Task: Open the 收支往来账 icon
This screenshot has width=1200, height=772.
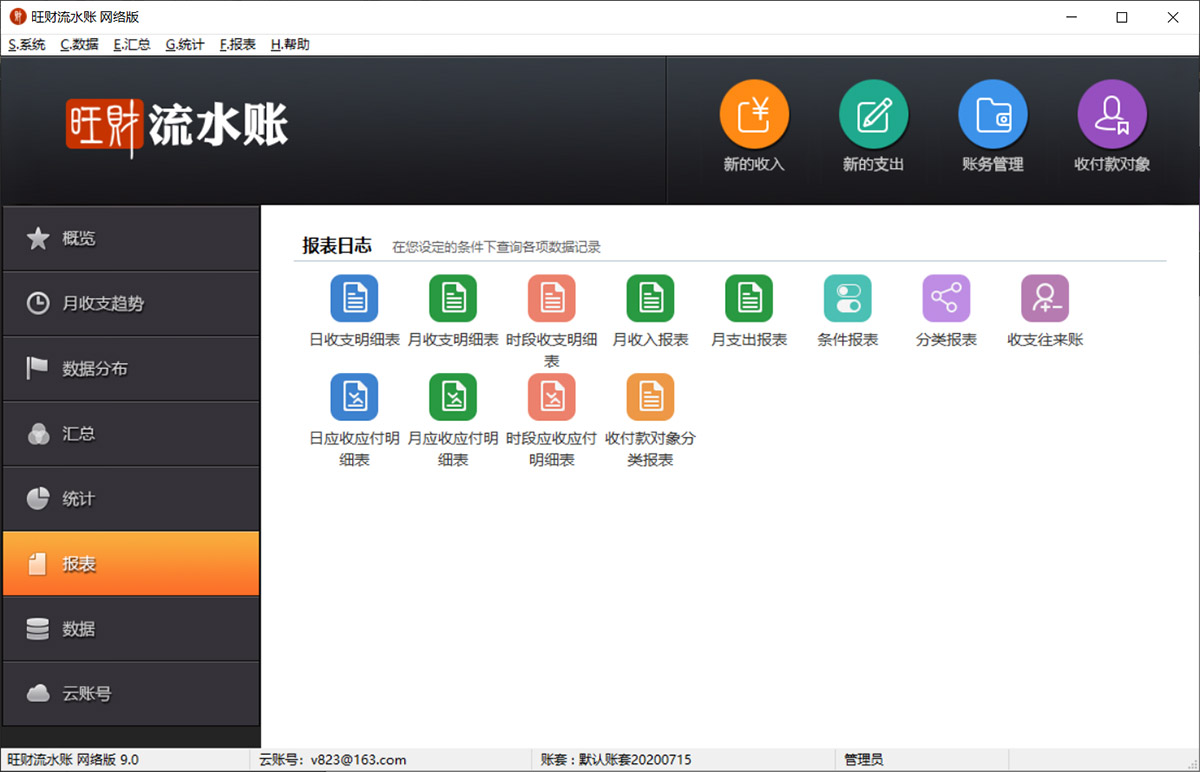Action: 1044,298
